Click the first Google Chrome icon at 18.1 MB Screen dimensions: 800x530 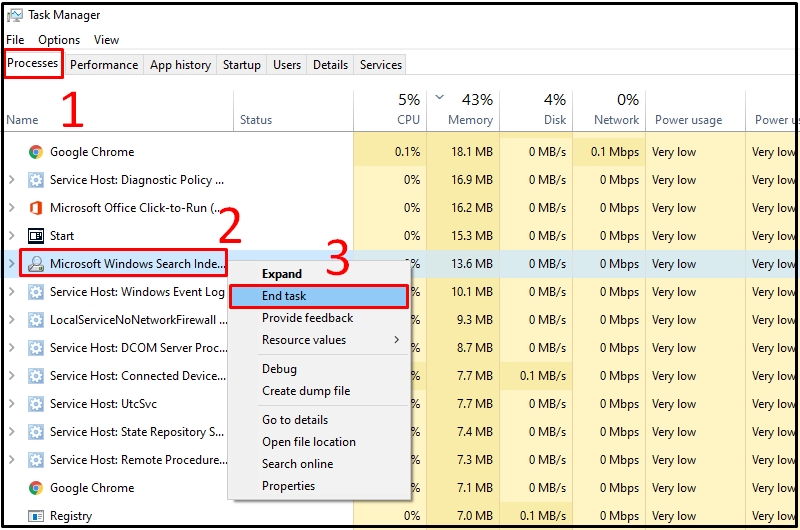[36, 152]
